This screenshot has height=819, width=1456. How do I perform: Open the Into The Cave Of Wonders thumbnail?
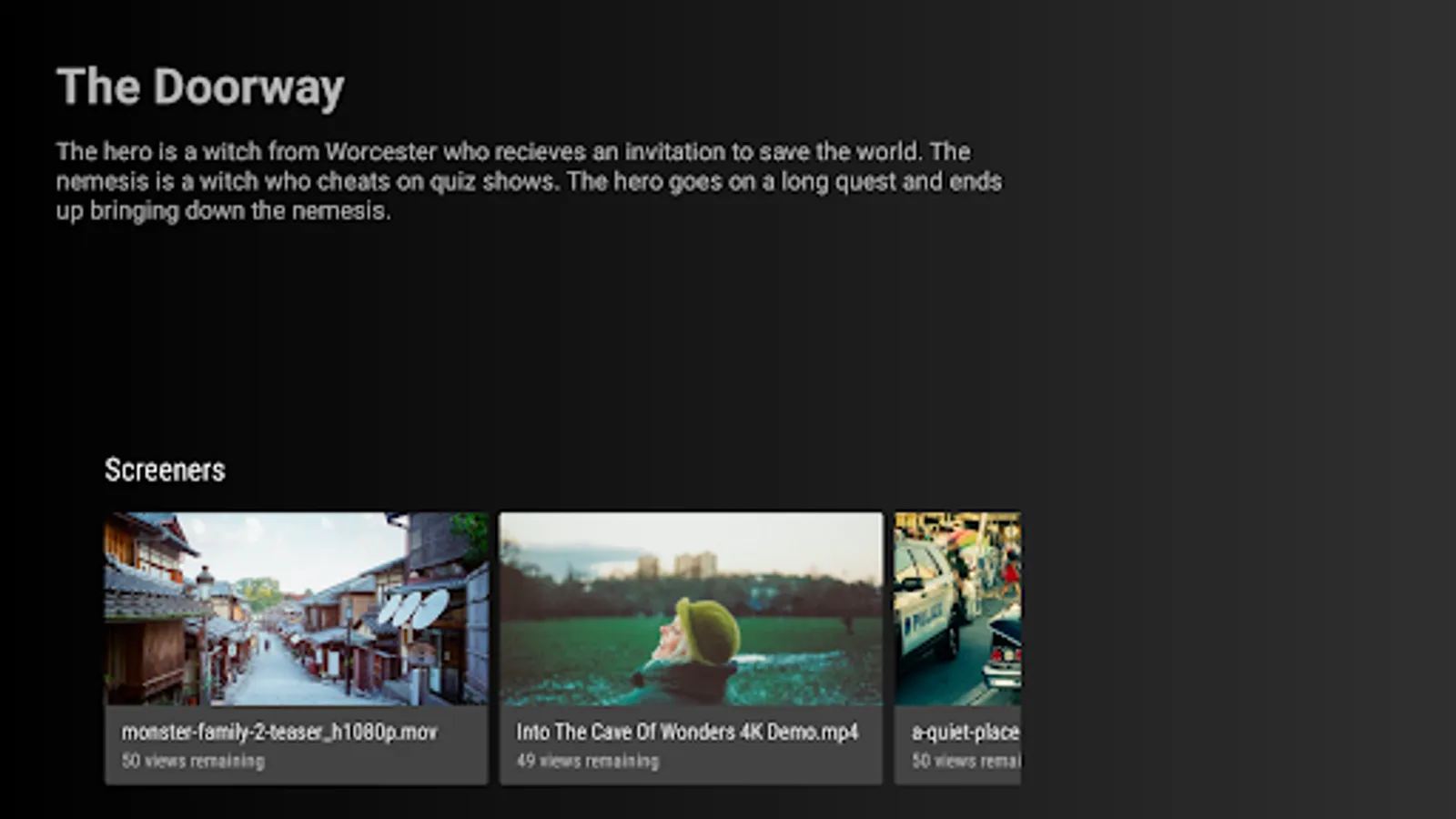click(x=691, y=609)
